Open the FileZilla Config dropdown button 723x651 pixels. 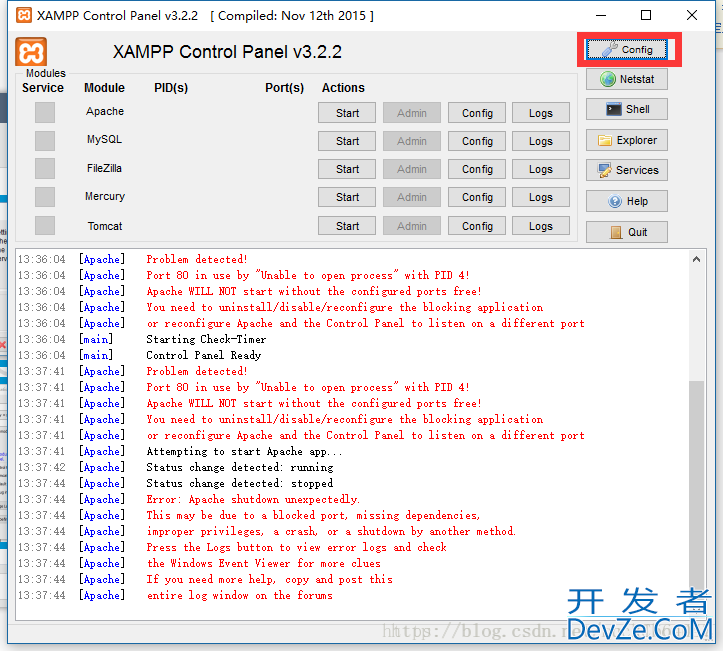(x=477, y=169)
